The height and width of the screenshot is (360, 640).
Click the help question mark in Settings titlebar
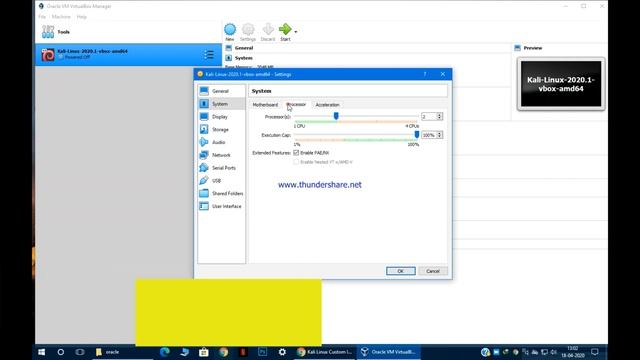click(x=424, y=74)
